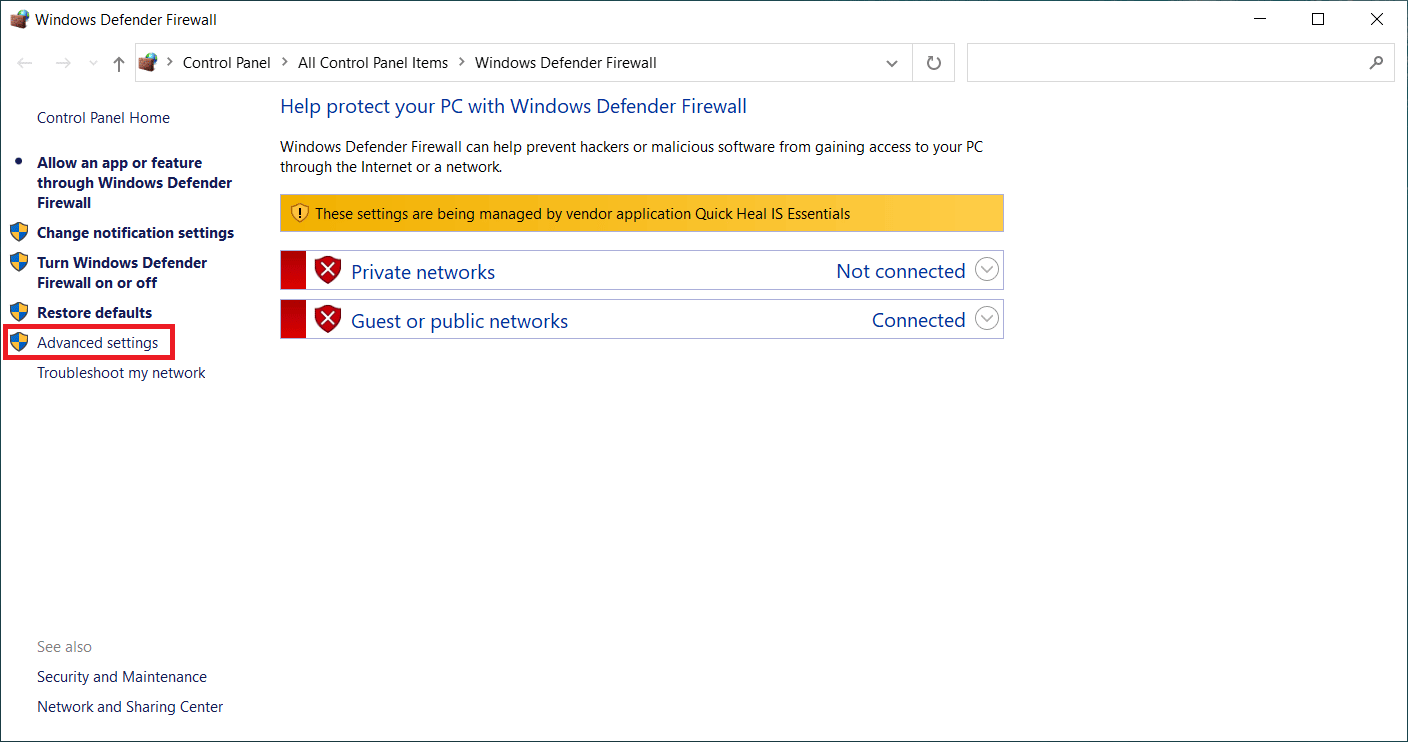Open Troubleshoot my network

tap(121, 373)
